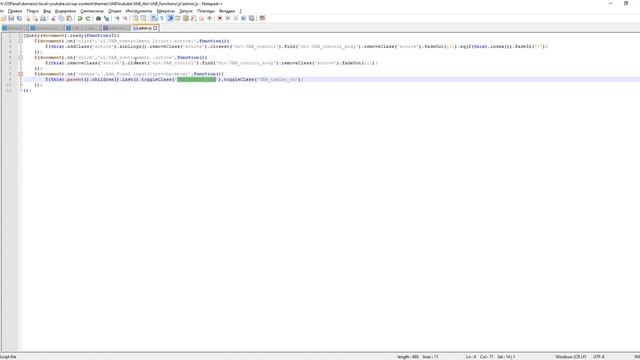Click the UTF-8 encoding status entry
This screenshot has width=640, height=360.
coord(598,357)
